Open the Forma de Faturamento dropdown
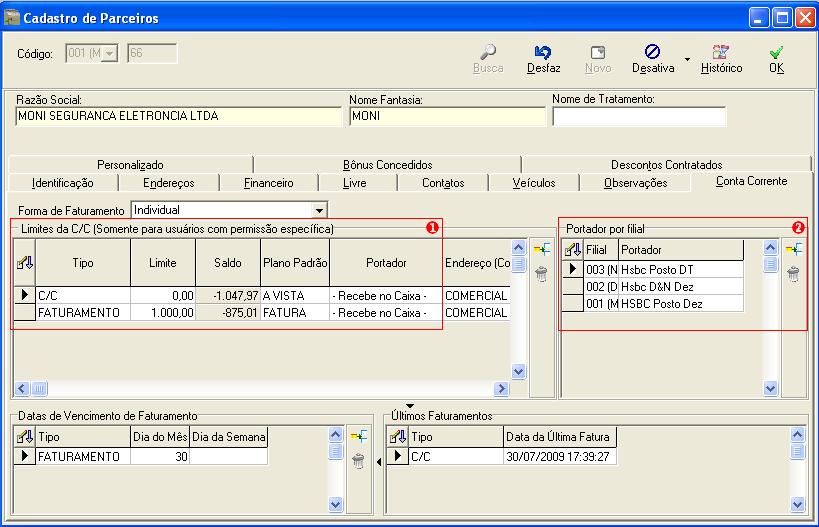 [x=319, y=210]
